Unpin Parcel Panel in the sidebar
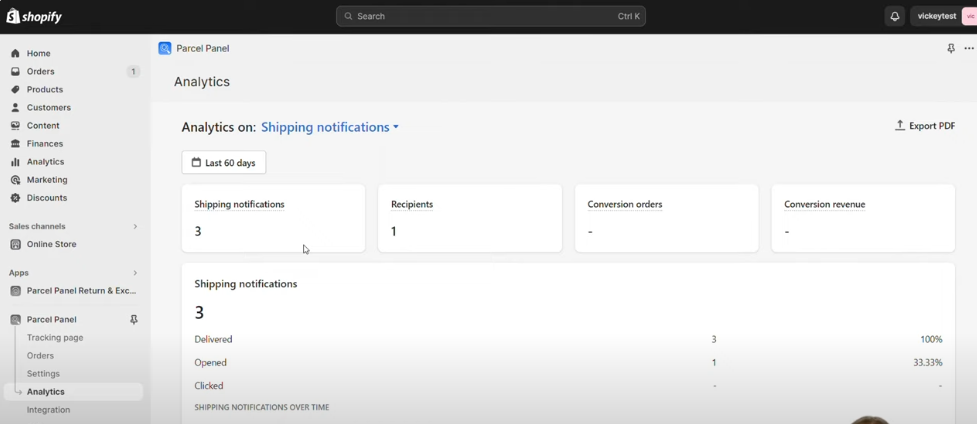The height and width of the screenshot is (424, 977). pyautogui.click(x=133, y=320)
